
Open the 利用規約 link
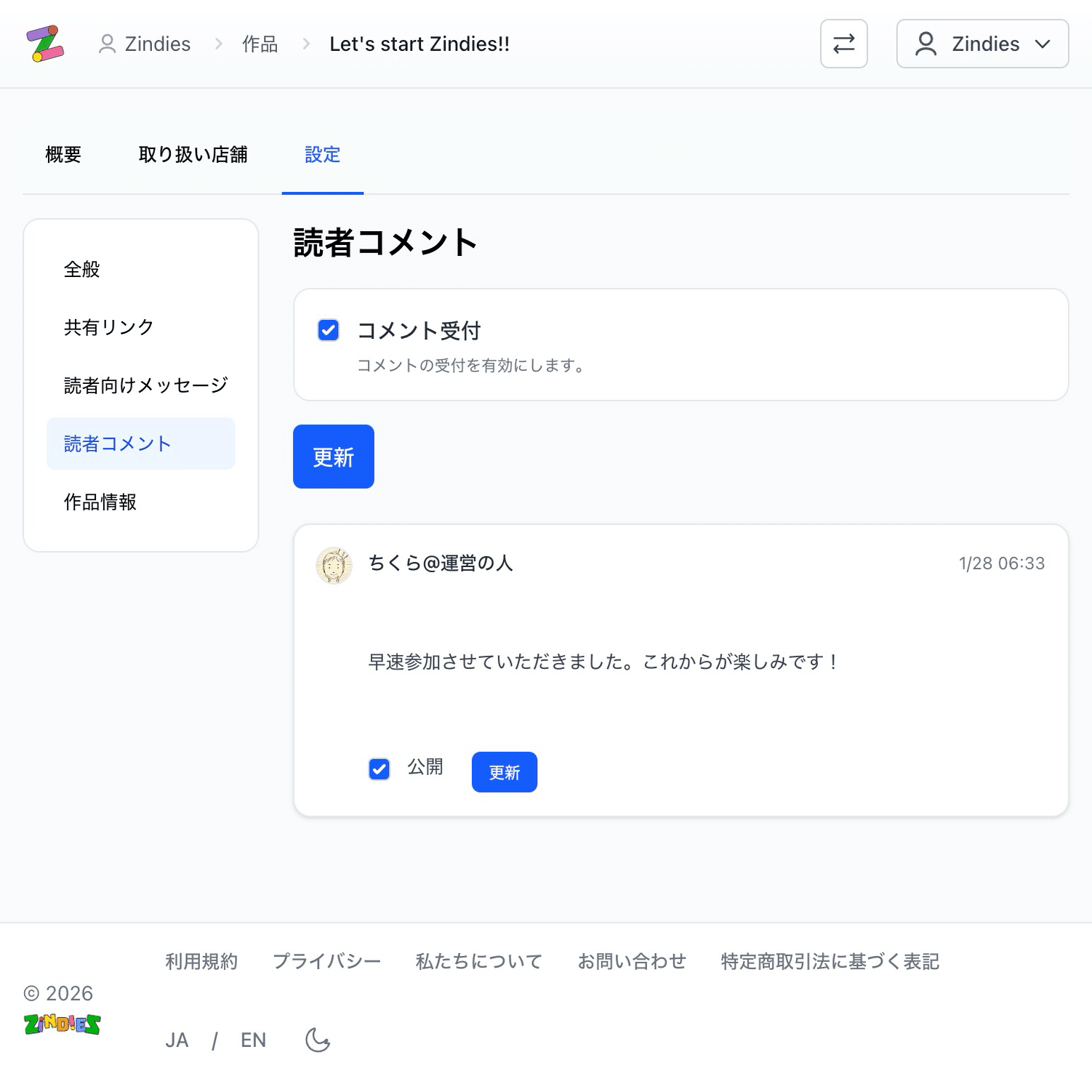point(201,960)
